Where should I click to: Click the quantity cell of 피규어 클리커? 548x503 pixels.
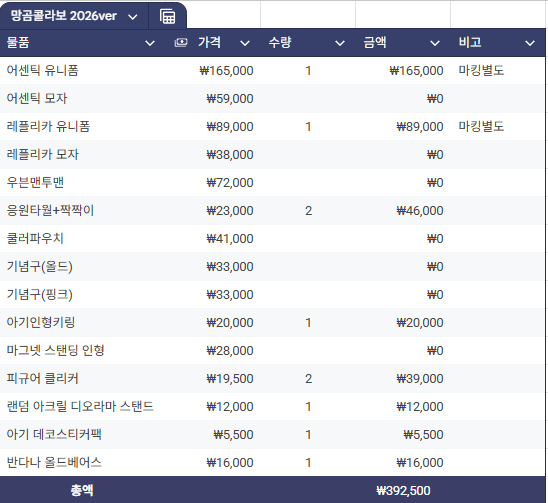click(x=308, y=378)
